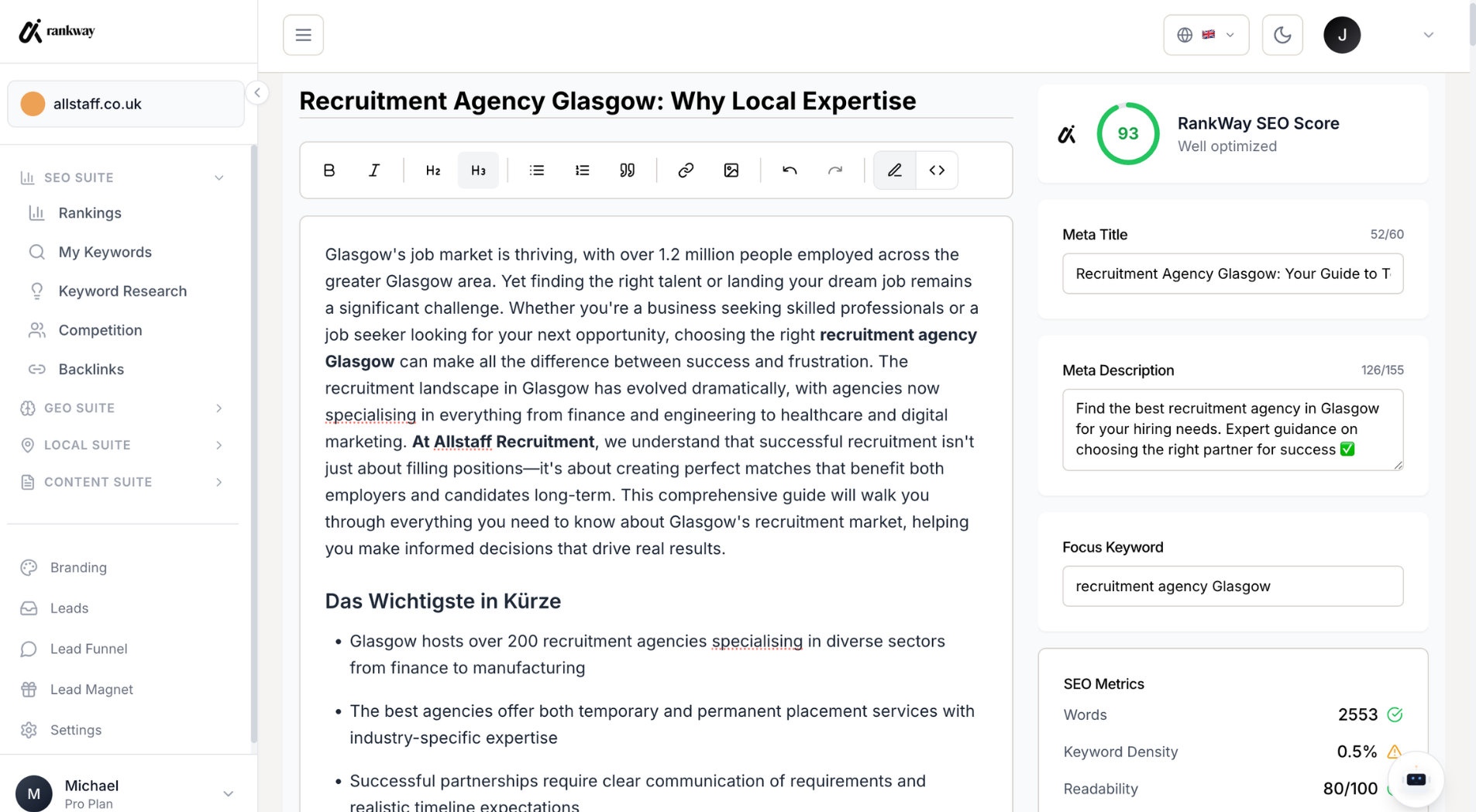Image resolution: width=1476 pixels, height=812 pixels.
Task: Insert a numbered list
Action: 582,170
